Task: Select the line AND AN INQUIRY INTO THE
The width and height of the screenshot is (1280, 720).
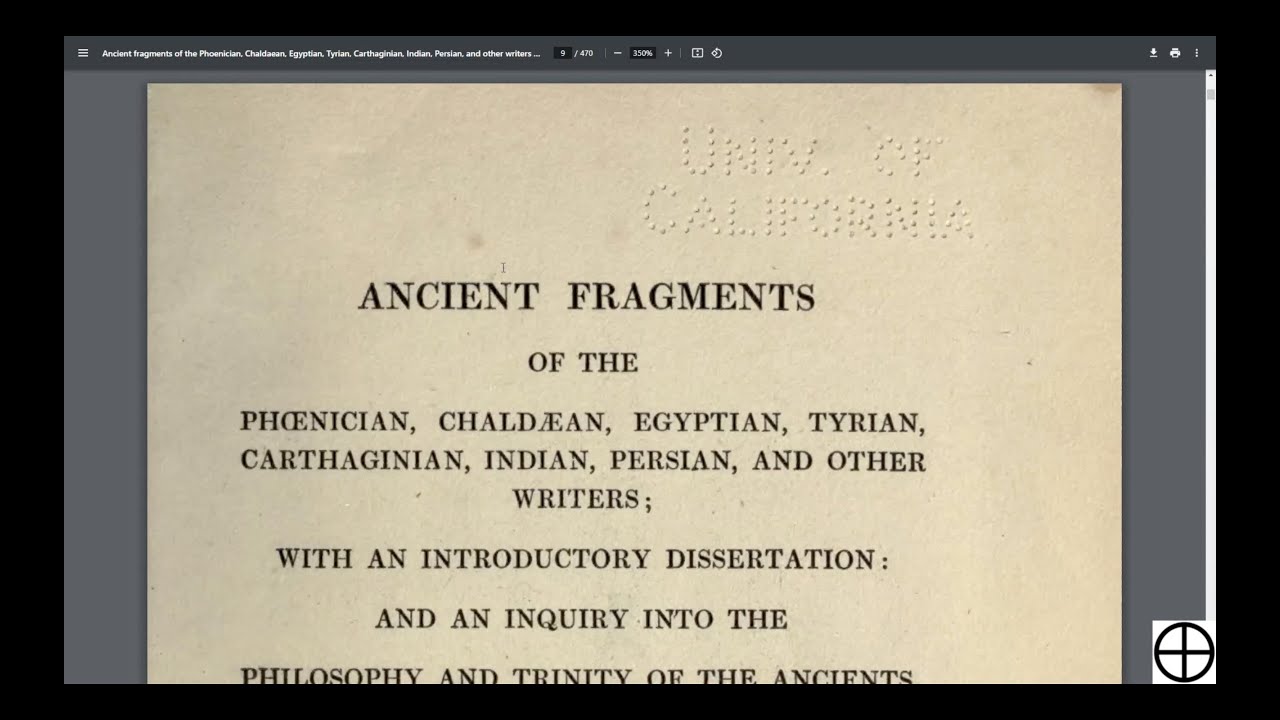Action: click(581, 619)
